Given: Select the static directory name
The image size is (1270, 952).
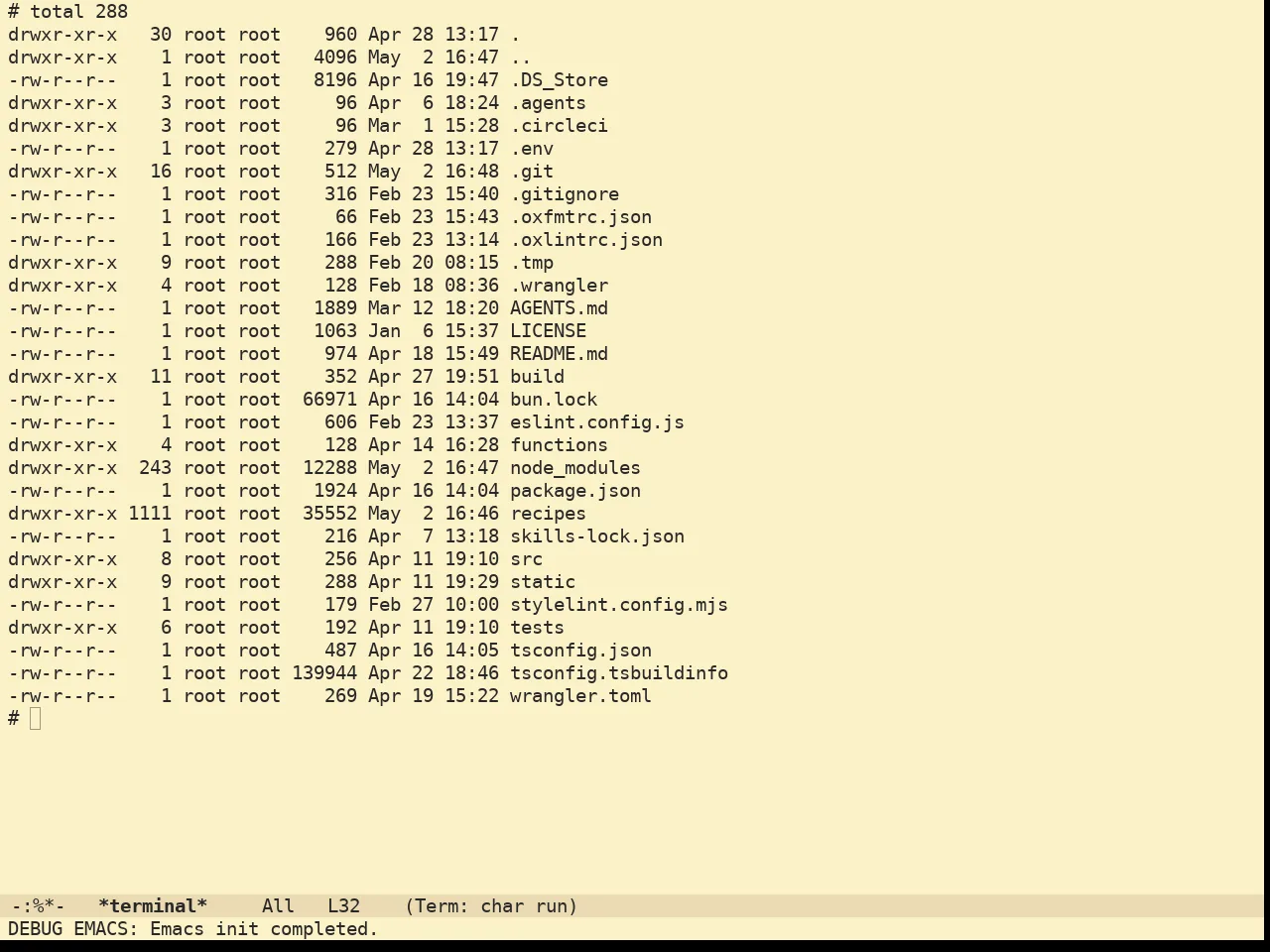Looking at the screenshot, I should [x=543, y=582].
